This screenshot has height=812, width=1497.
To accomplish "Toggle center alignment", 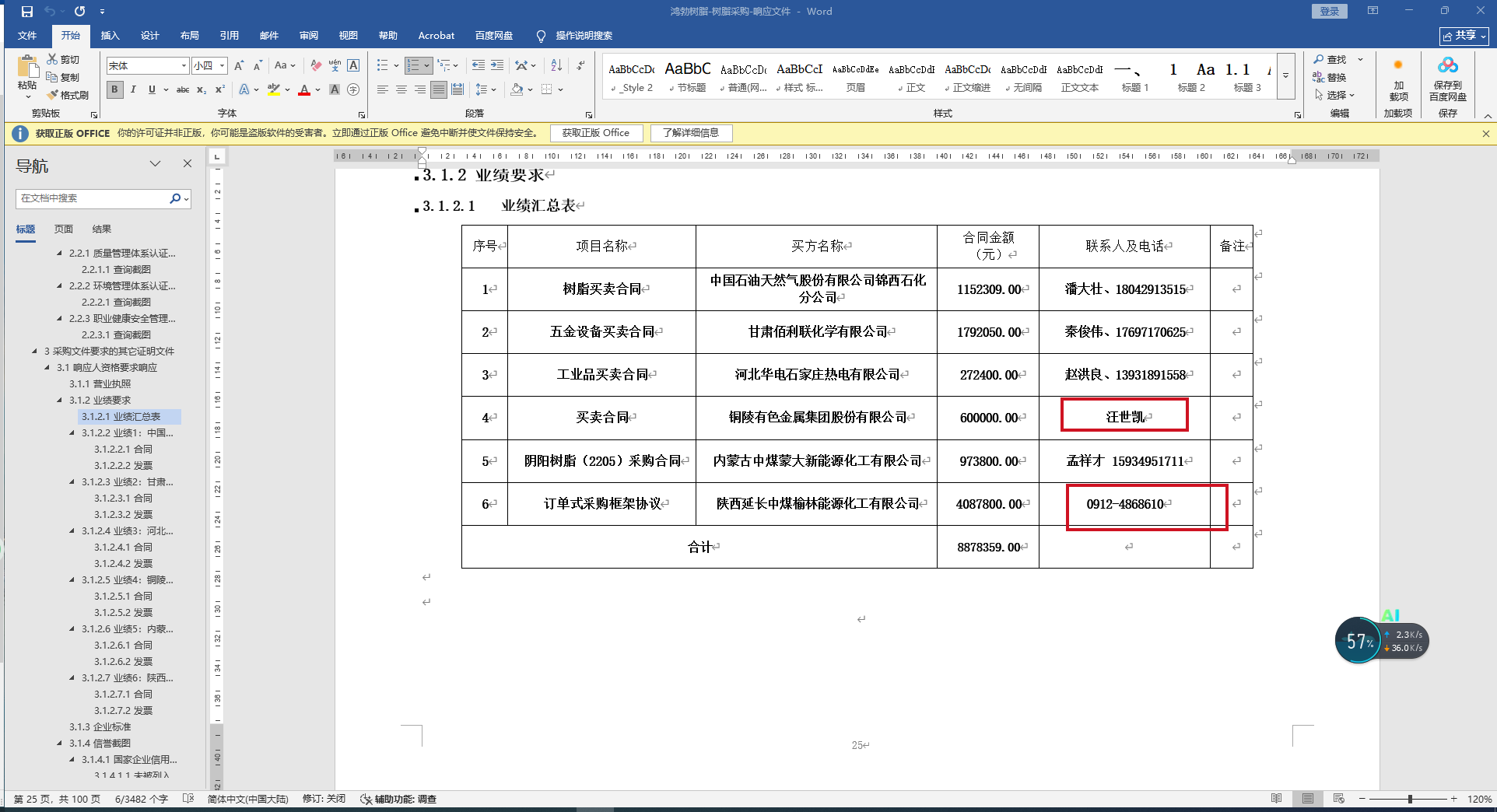I will click(x=401, y=89).
